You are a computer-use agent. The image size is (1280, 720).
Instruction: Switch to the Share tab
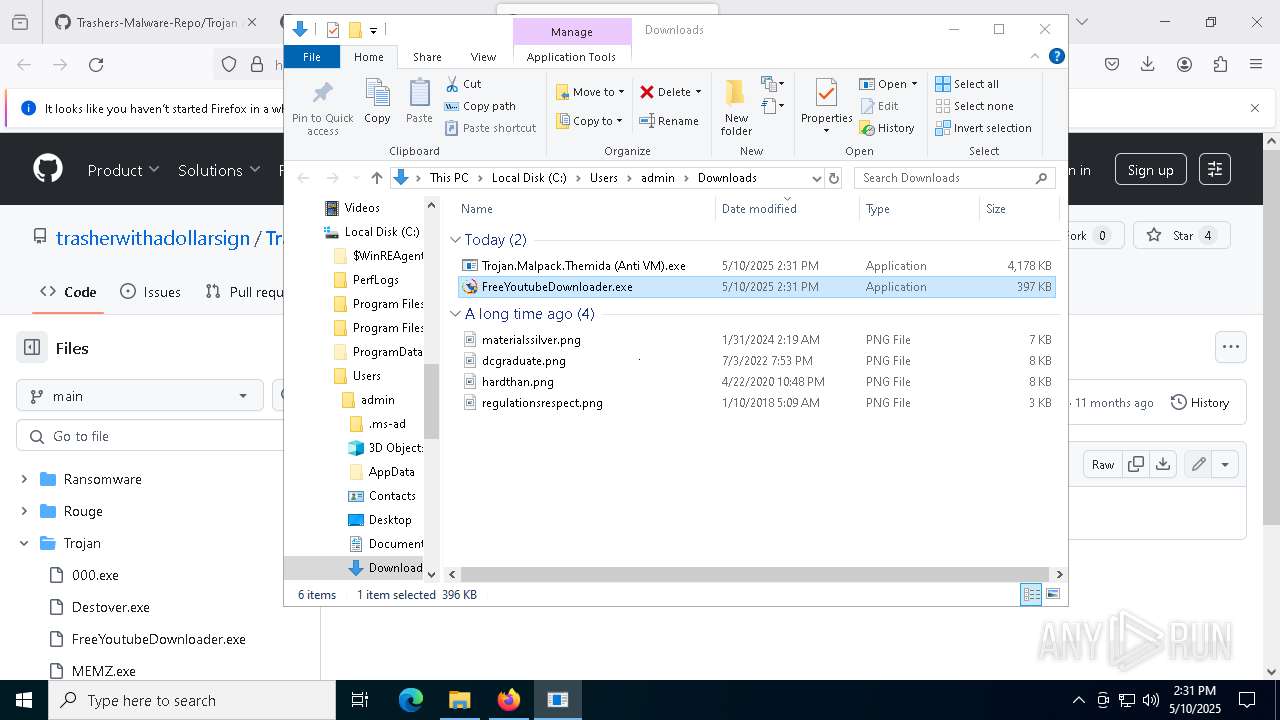pos(427,57)
